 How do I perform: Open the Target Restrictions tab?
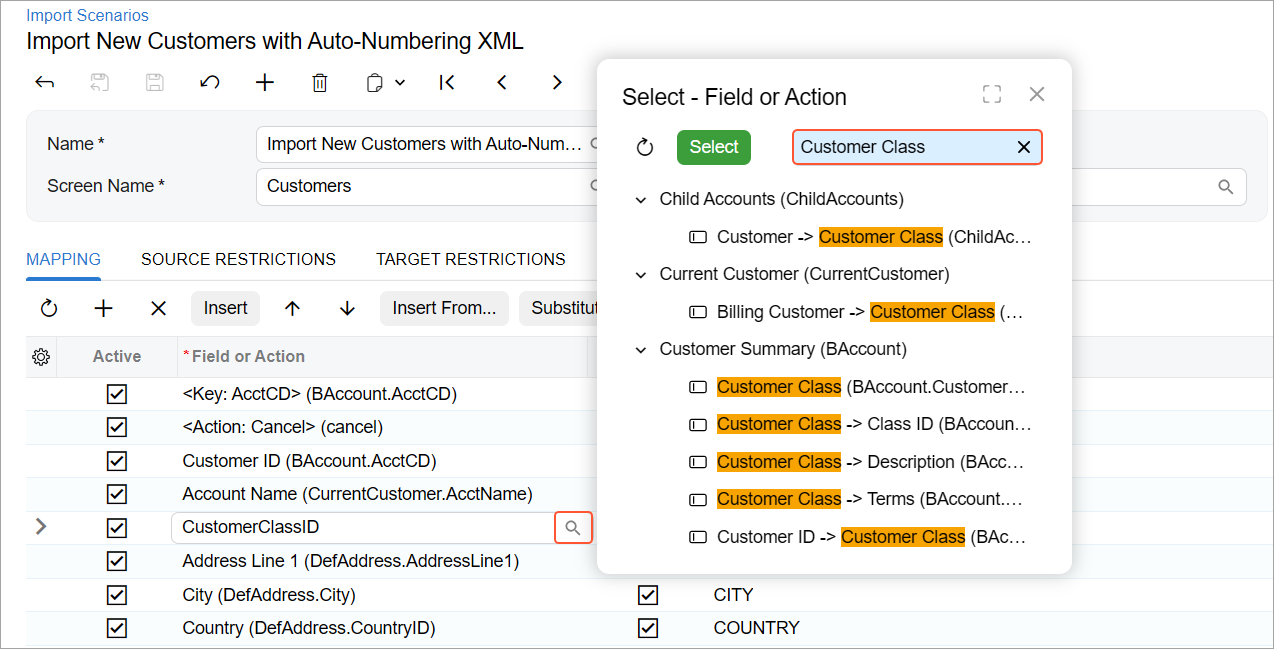[470, 259]
